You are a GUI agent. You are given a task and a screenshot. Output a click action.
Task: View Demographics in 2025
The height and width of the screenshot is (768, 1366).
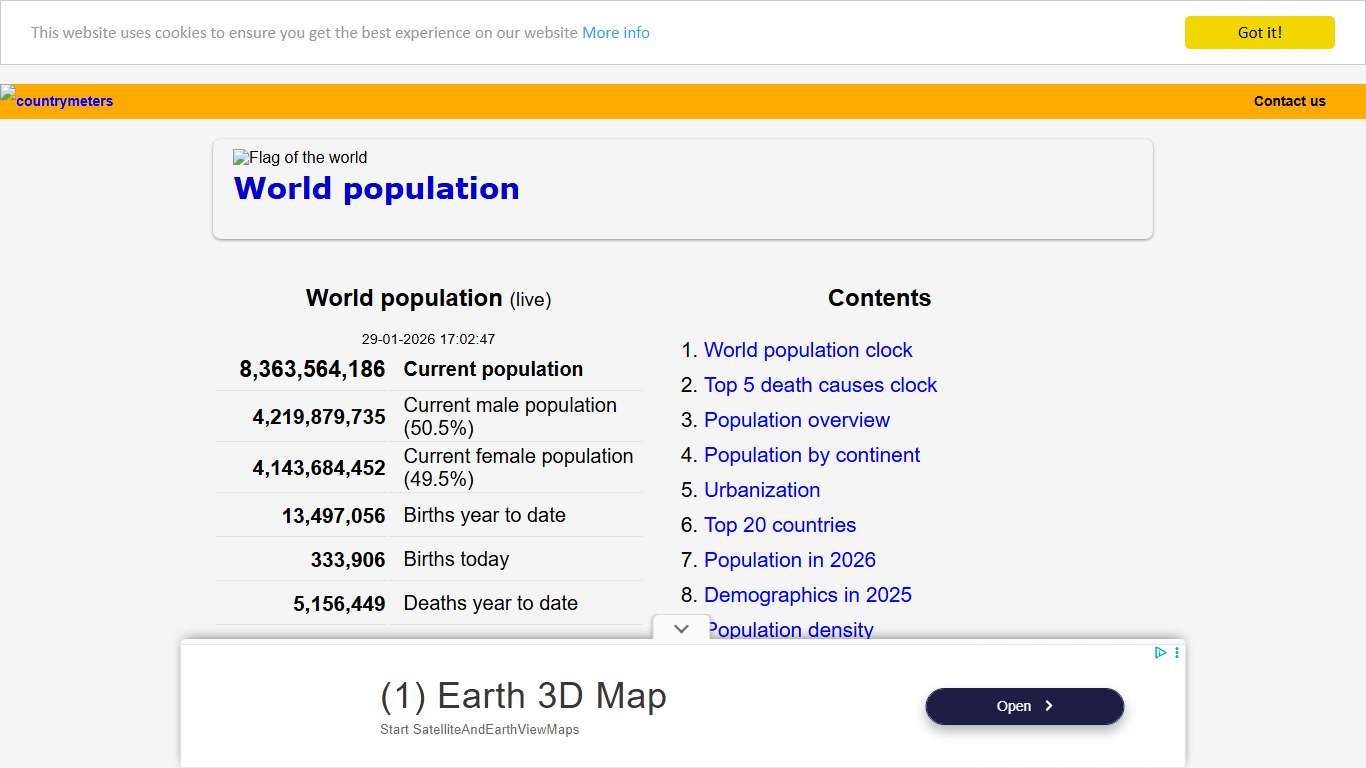[808, 595]
